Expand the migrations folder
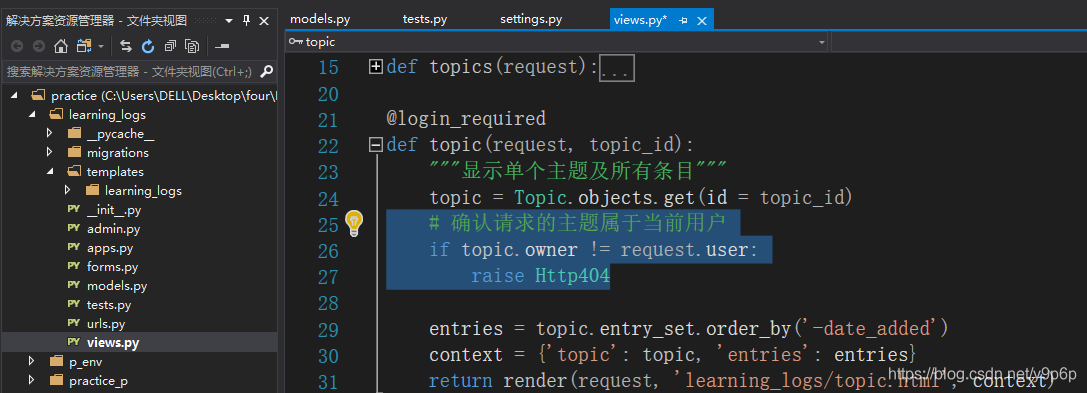This screenshot has height=393, width=1087. coord(49,152)
